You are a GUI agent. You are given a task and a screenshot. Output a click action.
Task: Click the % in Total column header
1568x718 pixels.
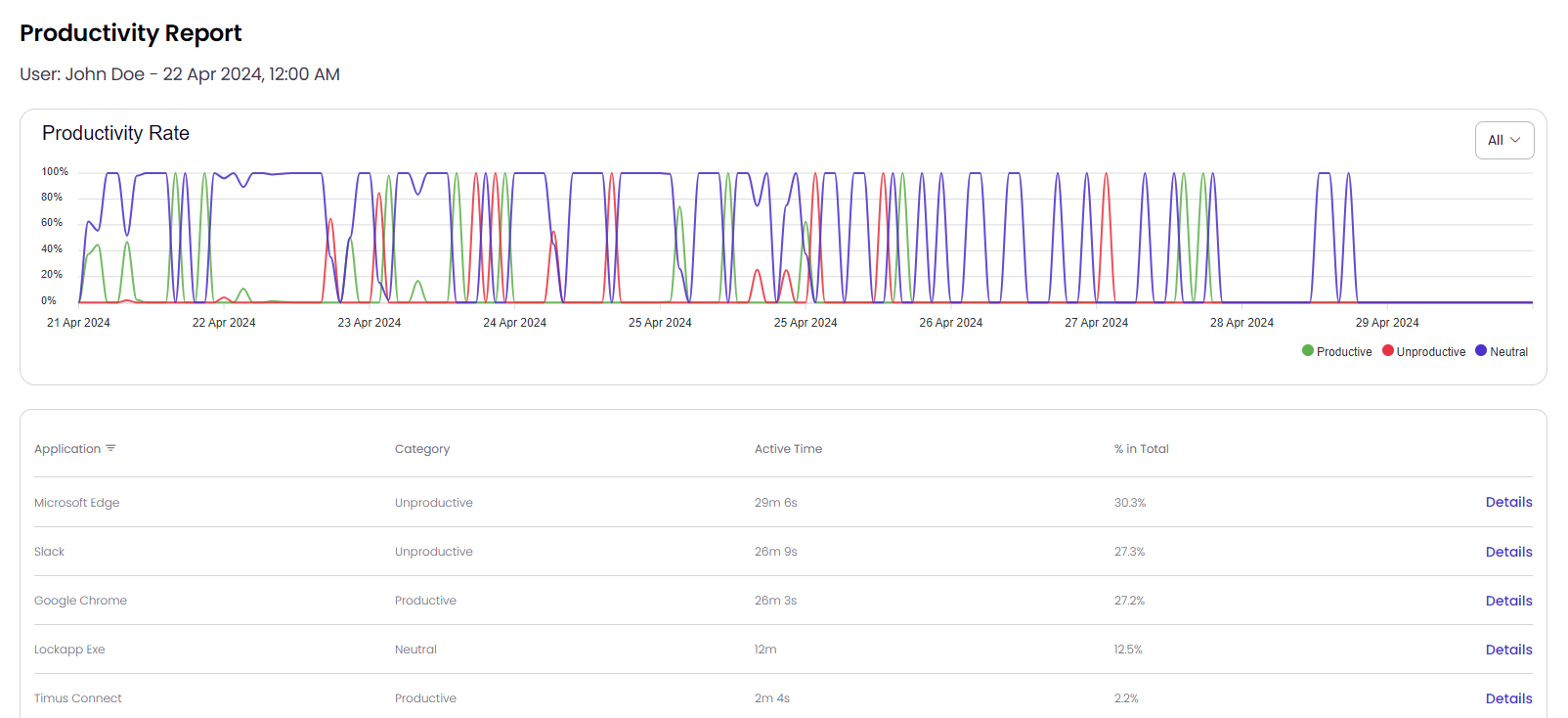[1141, 449]
